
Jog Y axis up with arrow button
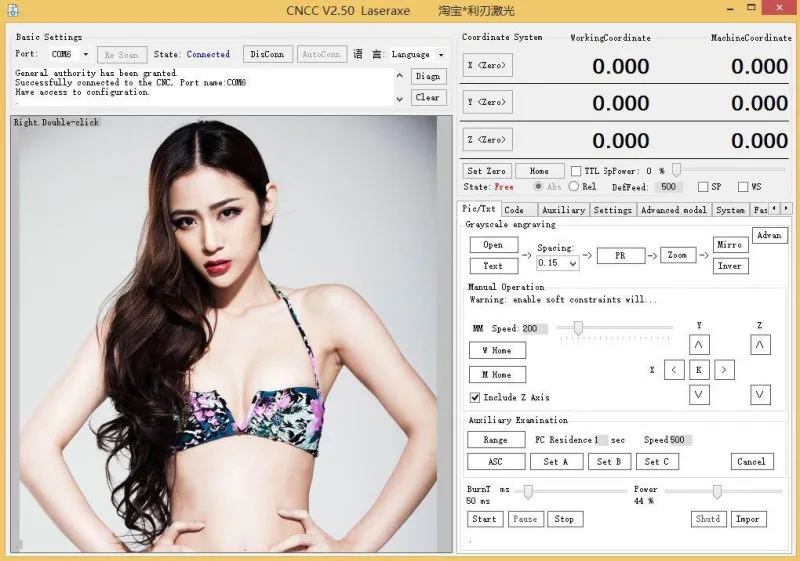(699, 345)
